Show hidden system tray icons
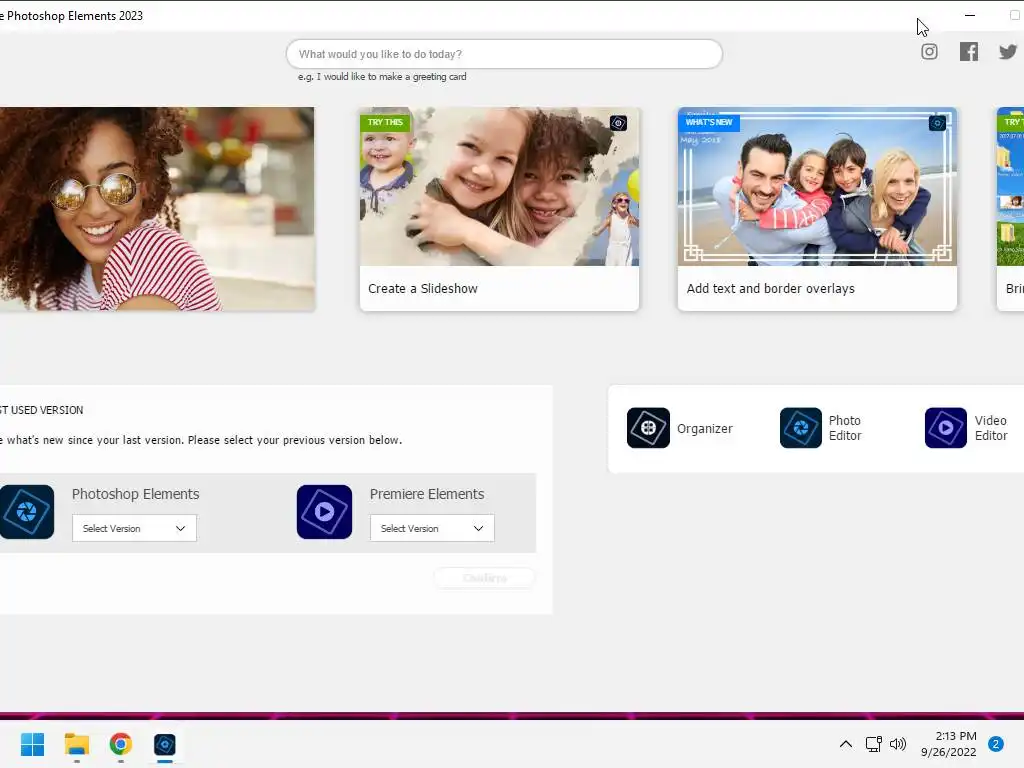This screenshot has width=1024, height=768. pos(846,744)
